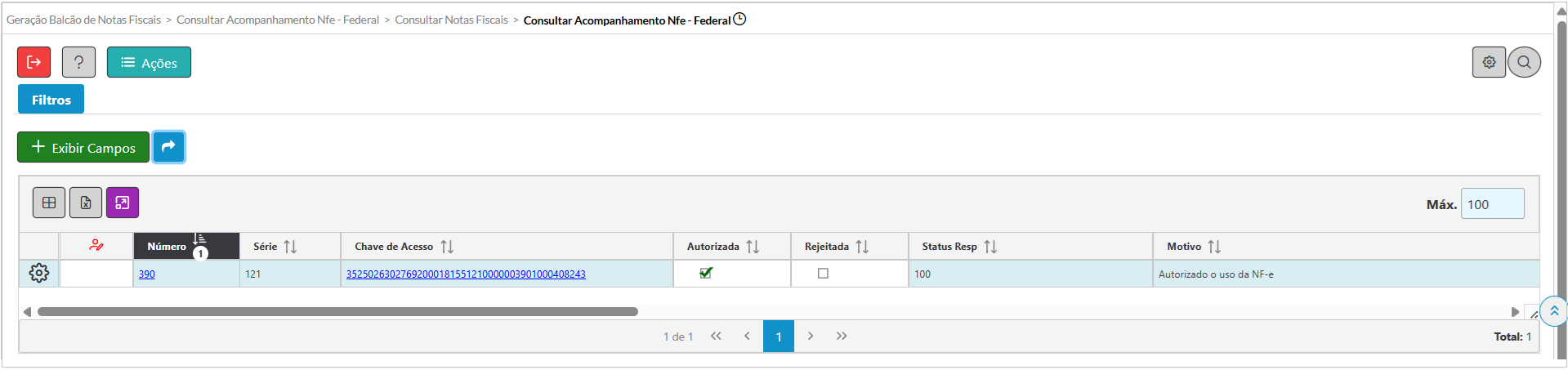Click the magnifier search icon
The height and width of the screenshot is (370, 1568).
[1524, 62]
